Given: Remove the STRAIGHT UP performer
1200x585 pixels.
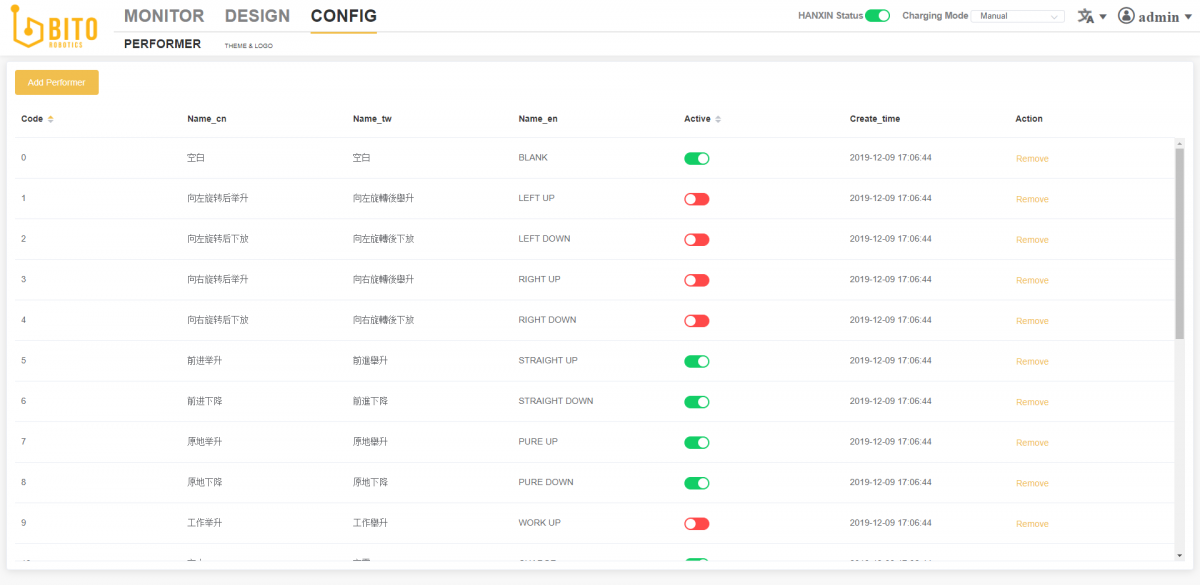Looking at the screenshot, I should pyautogui.click(x=1032, y=361).
